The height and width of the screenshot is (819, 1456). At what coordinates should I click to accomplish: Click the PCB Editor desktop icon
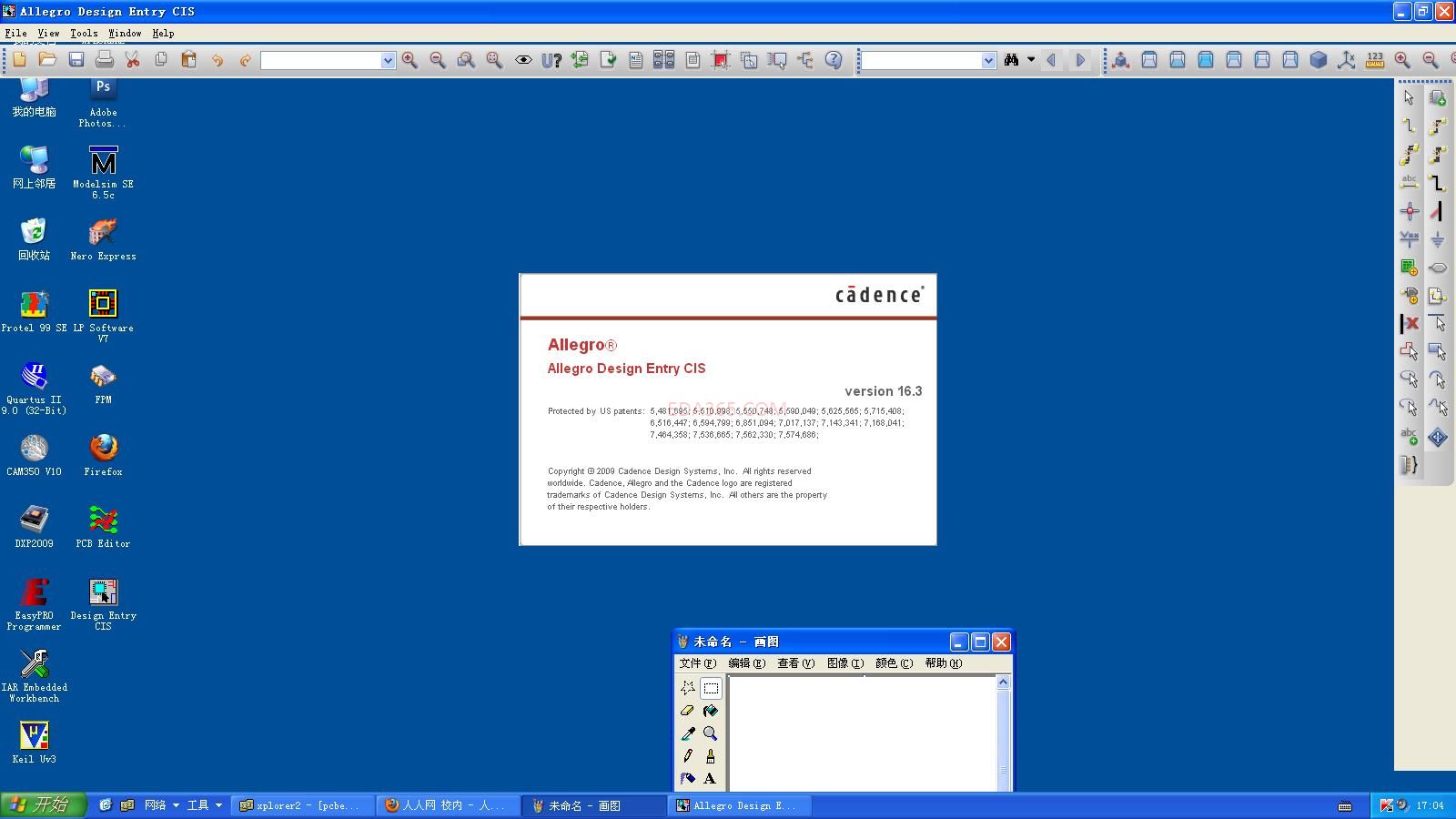[x=103, y=527]
